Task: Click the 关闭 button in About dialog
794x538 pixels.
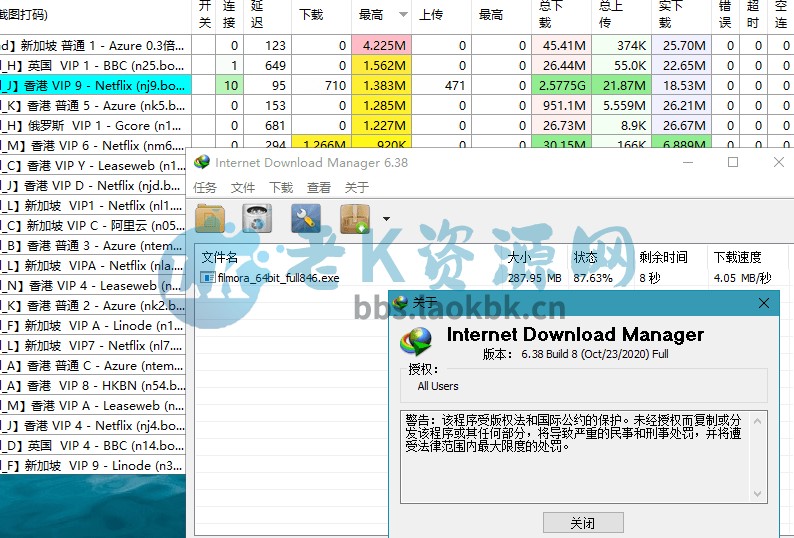Action: (x=583, y=522)
